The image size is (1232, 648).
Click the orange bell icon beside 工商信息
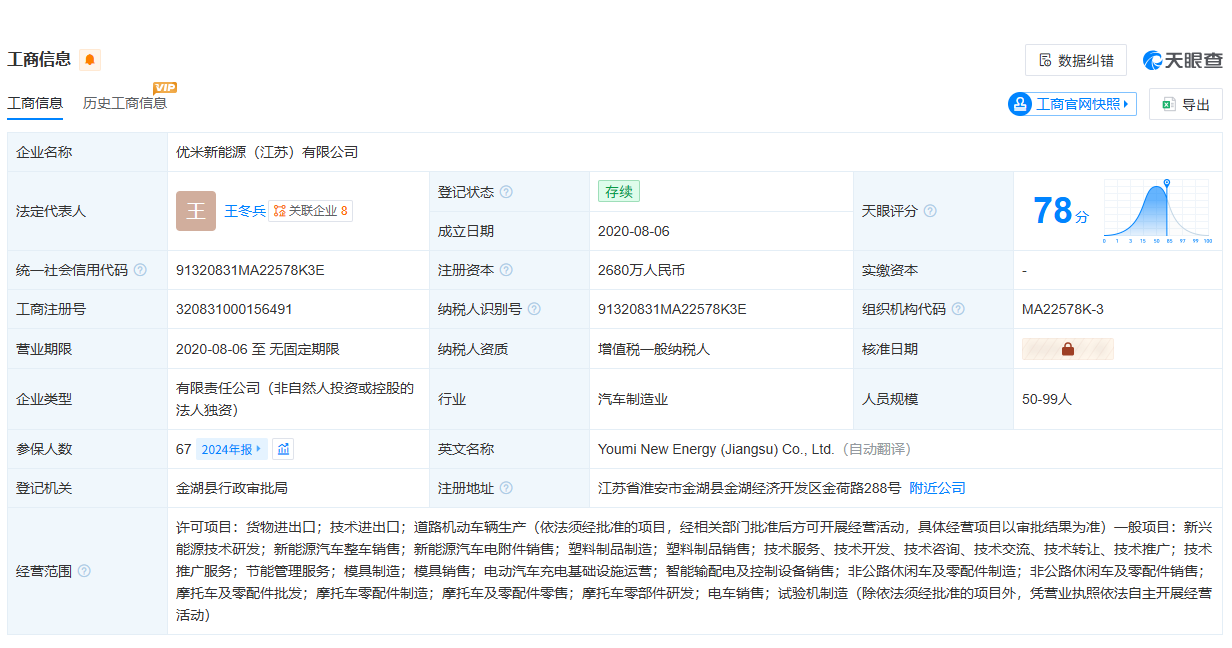point(90,60)
